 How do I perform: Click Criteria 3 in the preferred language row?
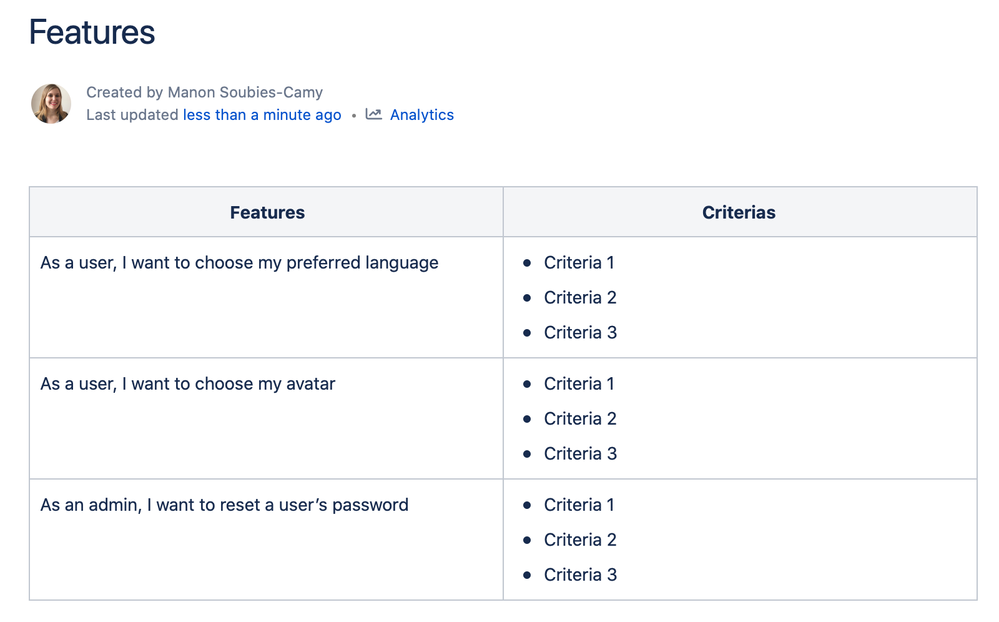point(580,333)
